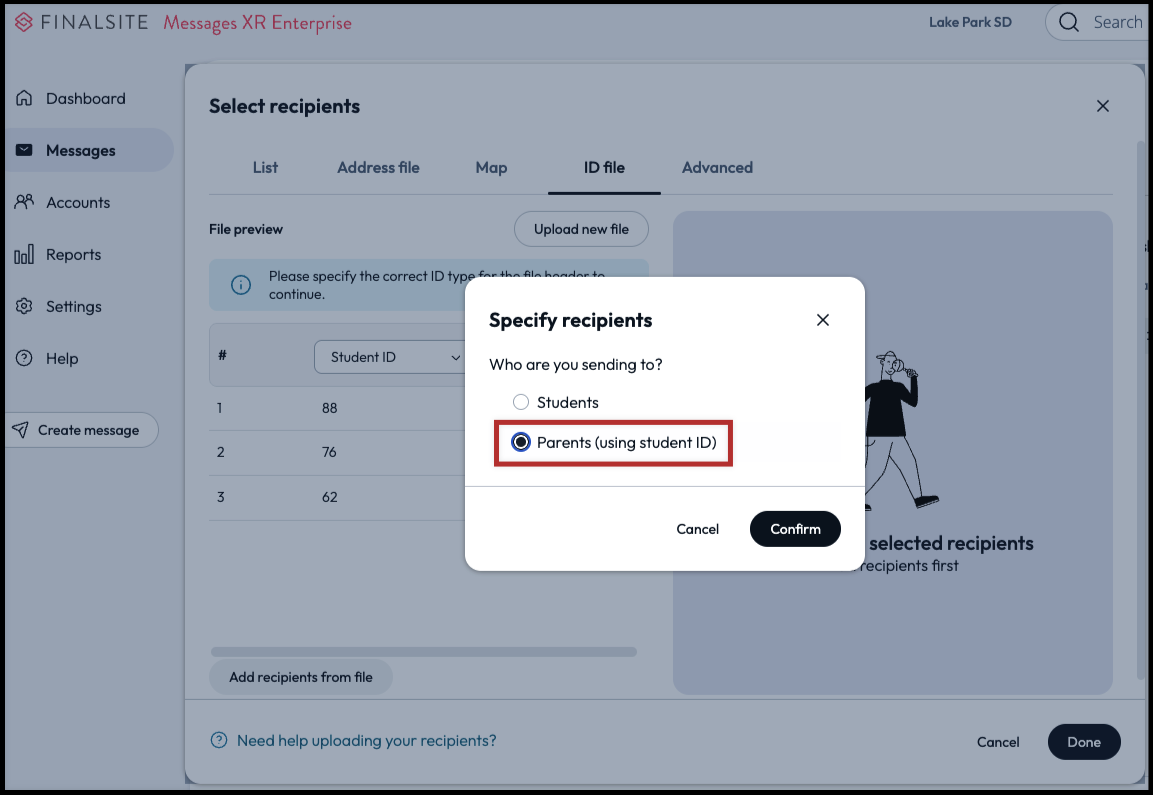Open Settings via the gear icon
Image resolution: width=1153 pixels, height=795 pixels.
(x=25, y=307)
